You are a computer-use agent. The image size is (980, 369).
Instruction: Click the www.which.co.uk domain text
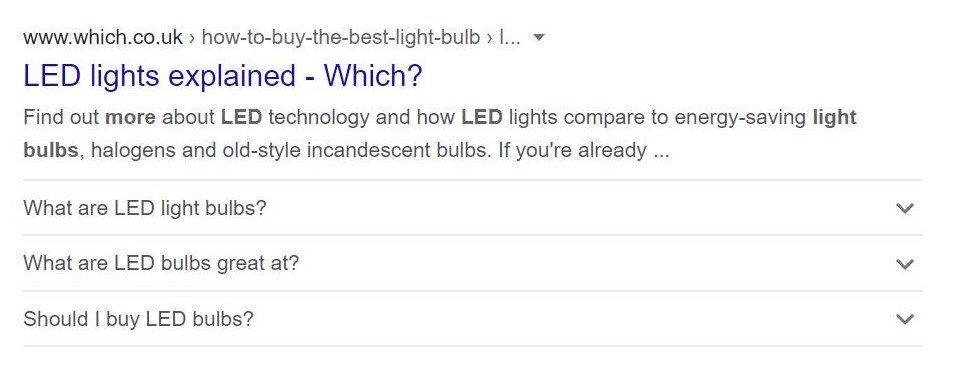tap(103, 38)
